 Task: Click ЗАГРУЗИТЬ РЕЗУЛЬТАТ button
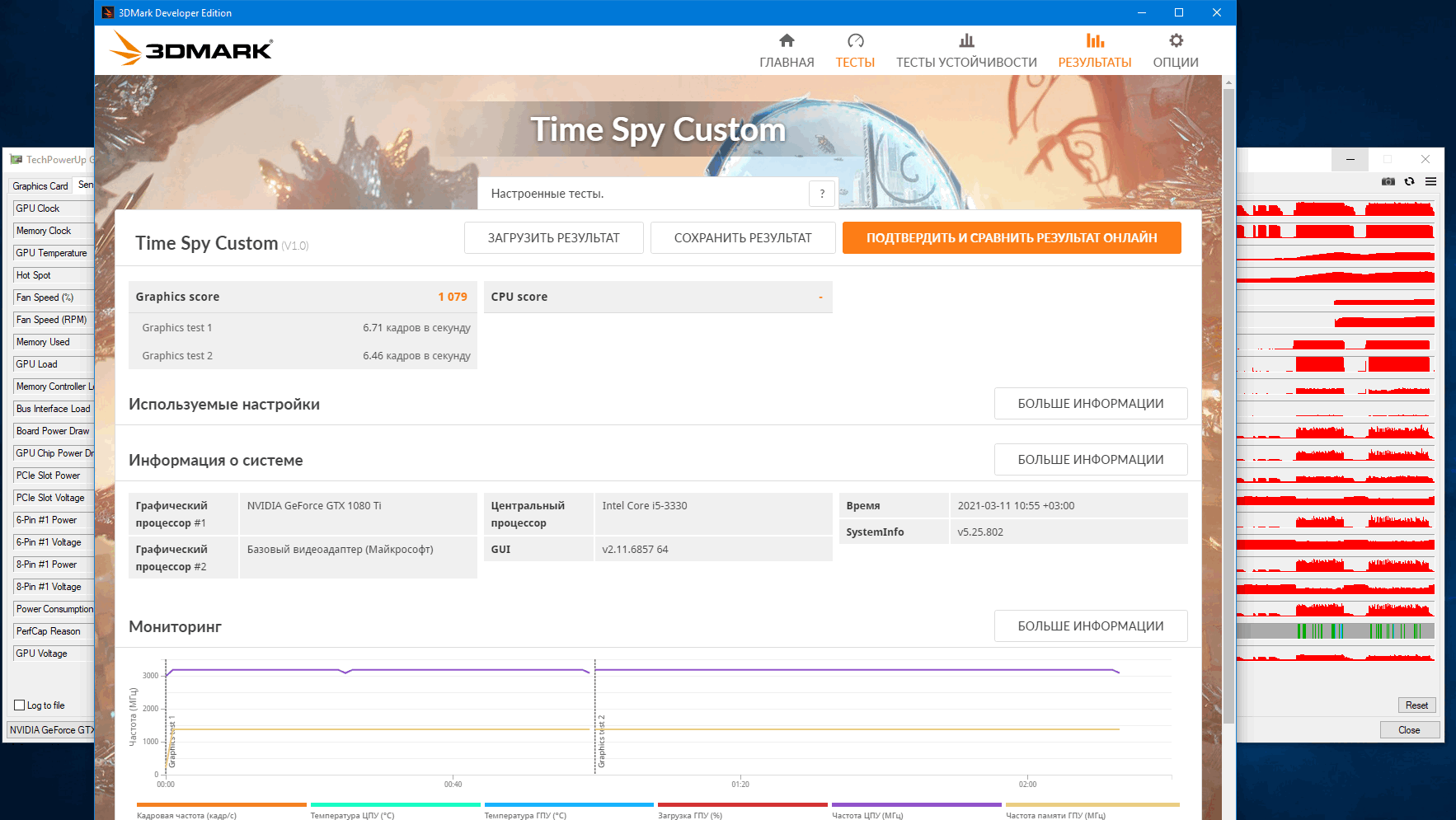553,237
